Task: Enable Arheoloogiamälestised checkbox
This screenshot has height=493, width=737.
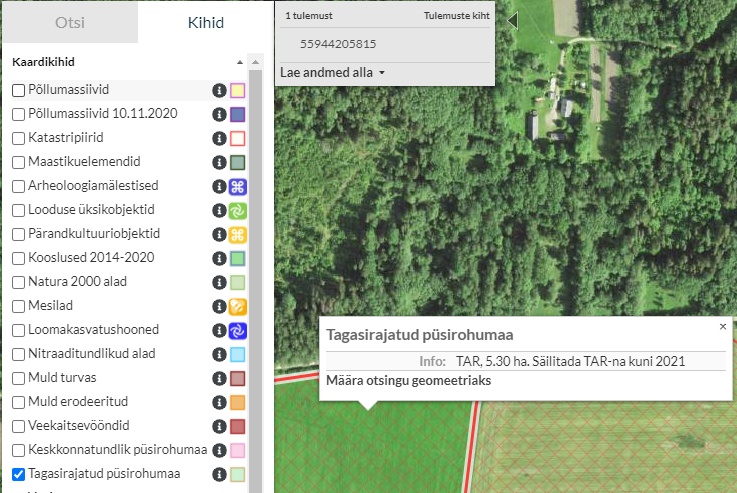Action: tap(18, 186)
